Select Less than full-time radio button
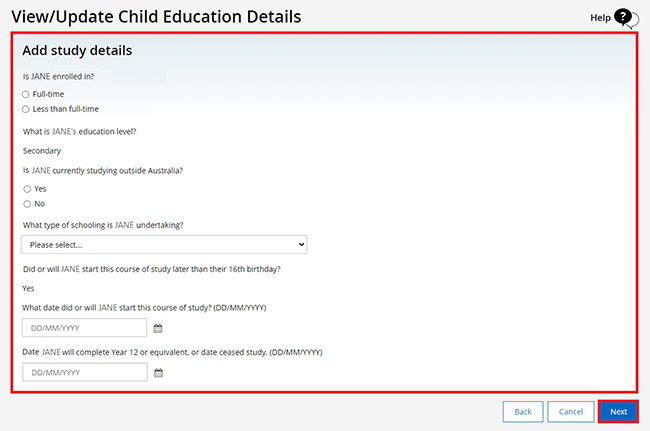650x431 pixels. 26,109
